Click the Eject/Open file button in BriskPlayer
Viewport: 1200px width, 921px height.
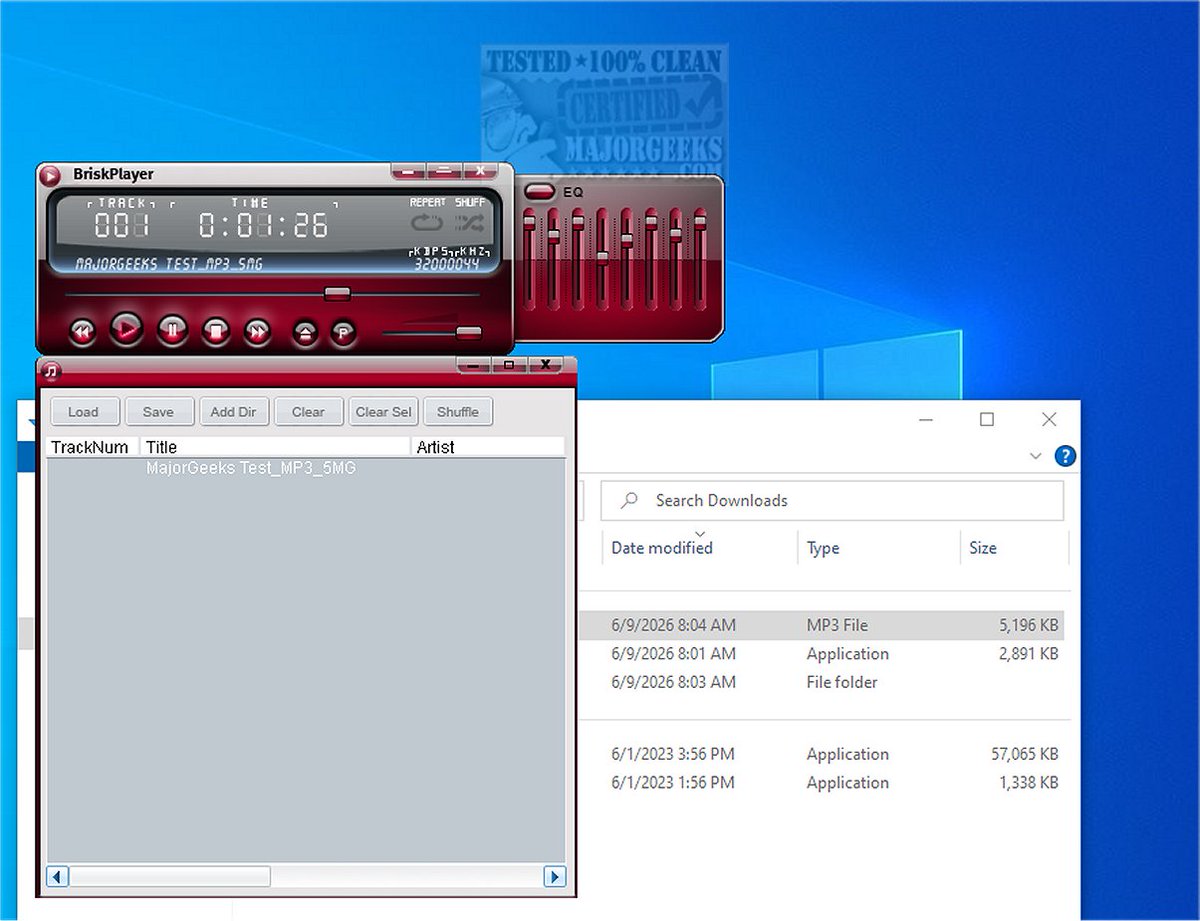305,332
